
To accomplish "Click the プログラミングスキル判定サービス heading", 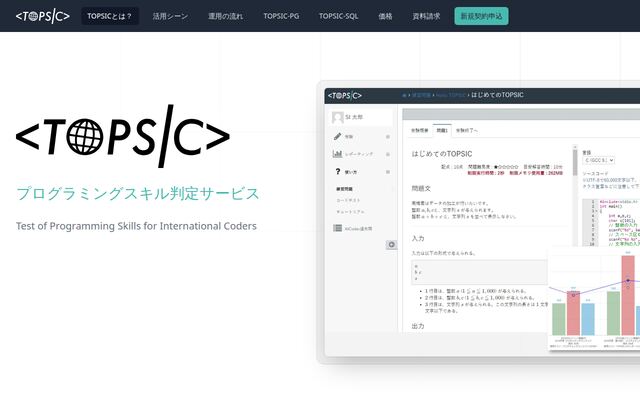I will (x=138, y=193).
